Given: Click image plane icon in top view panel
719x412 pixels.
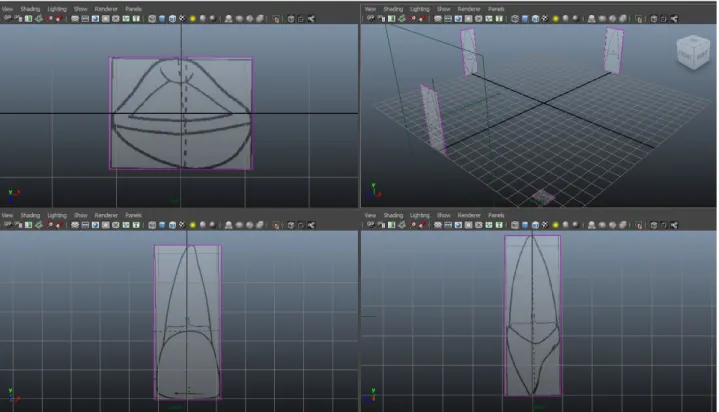Looking at the screenshot, I should click(39, 19).
